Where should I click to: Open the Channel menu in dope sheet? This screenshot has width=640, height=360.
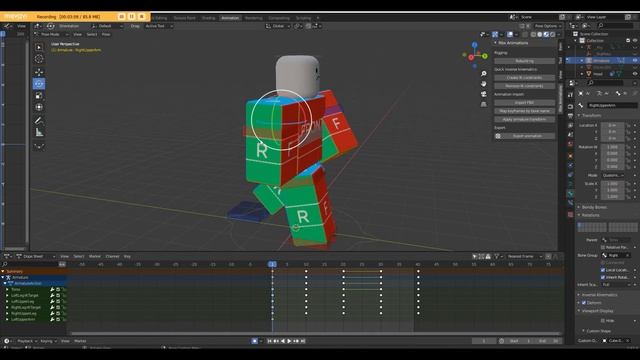(112, 256)
